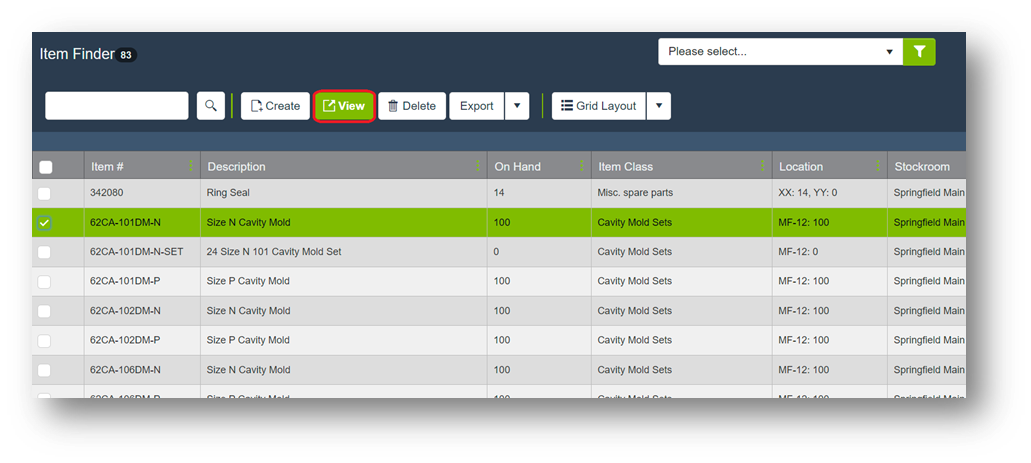Screen dimensions: 1031x463
Task: Open column menu dots for Item #
Action: [x=190, y=166]
